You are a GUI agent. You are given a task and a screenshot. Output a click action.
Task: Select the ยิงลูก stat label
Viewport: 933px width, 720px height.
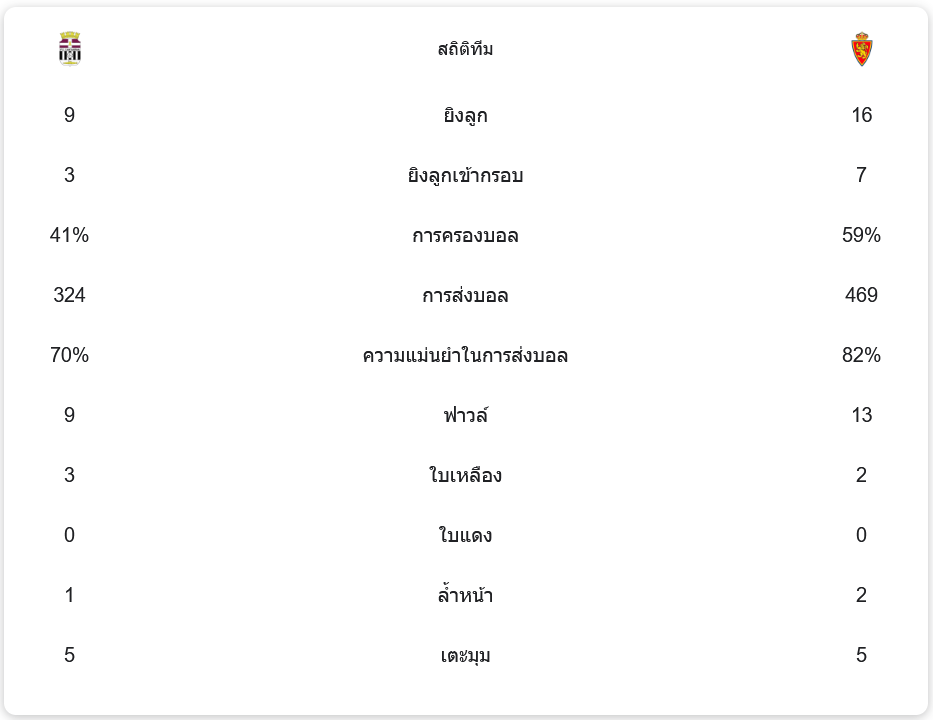tap(465, 115)
